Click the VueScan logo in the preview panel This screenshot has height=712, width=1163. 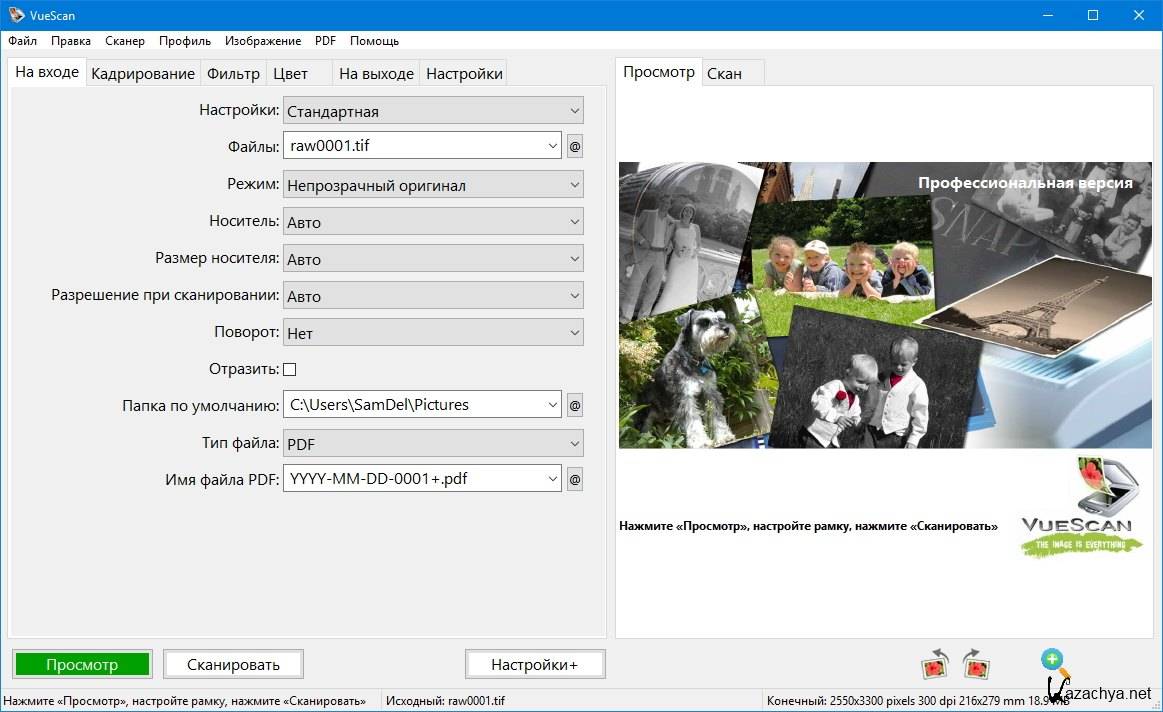pos(1082,508)
